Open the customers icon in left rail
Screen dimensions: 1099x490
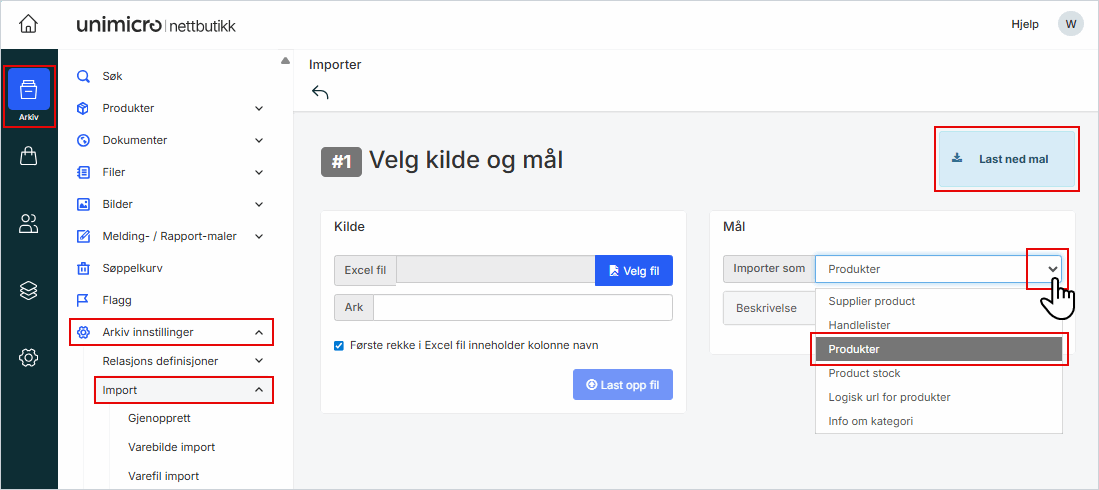click(29, 224)
